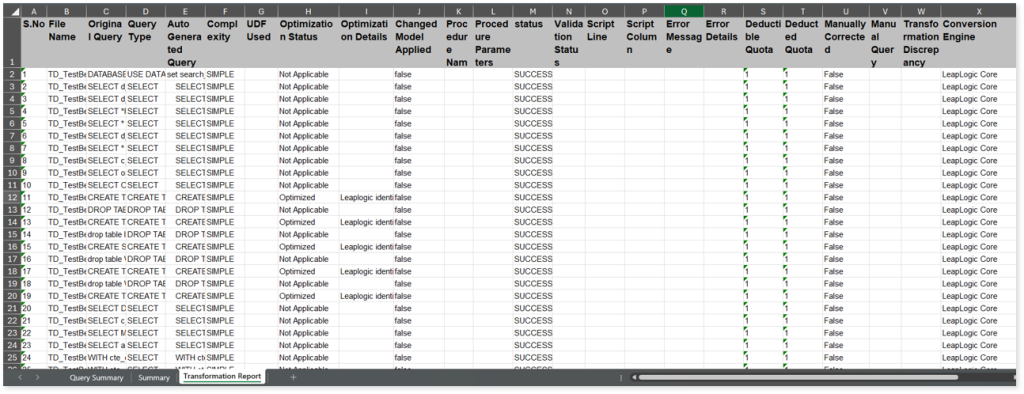
Task: Click 'Leaplogic identi' cell in S.No 13 row
Action: point(366,222)
